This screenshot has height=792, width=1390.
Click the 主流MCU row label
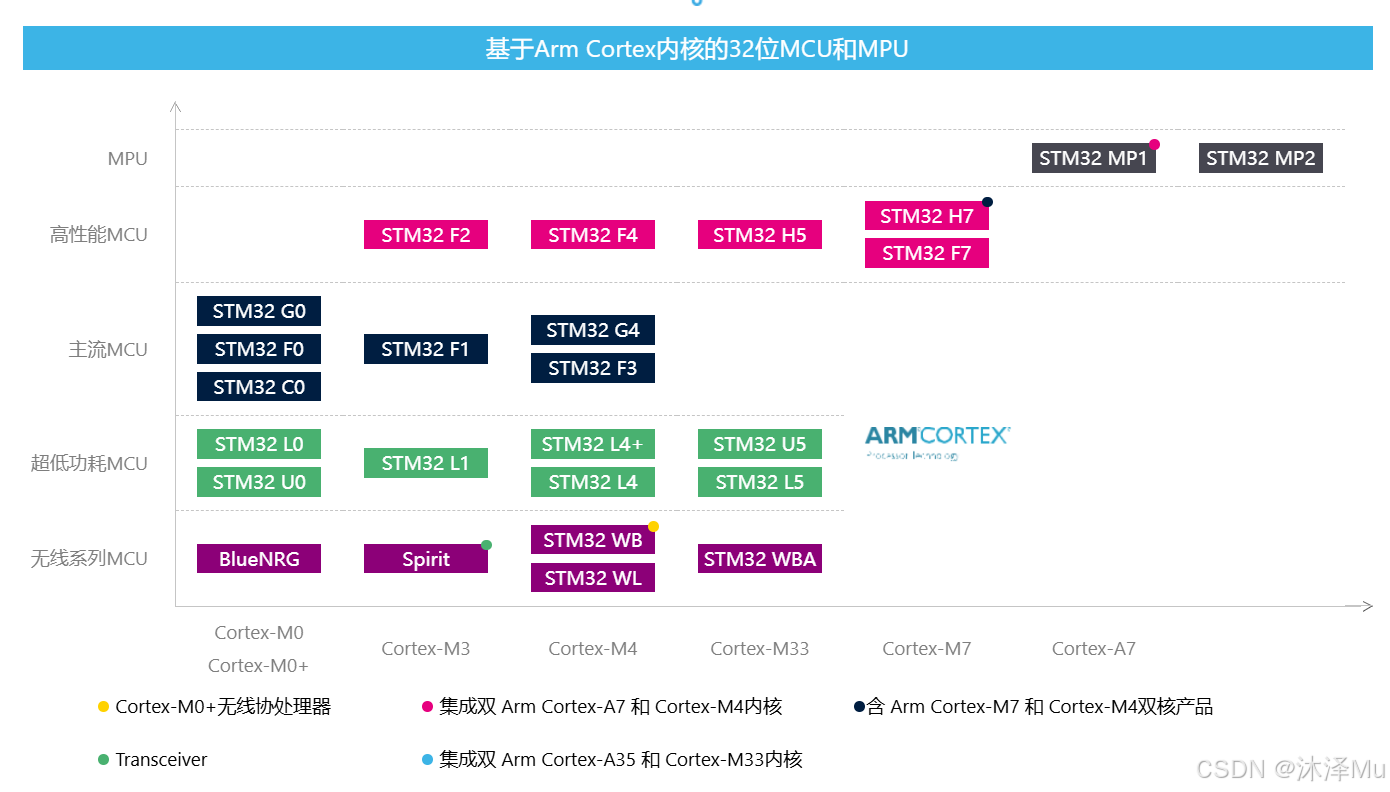pos(108,350)
